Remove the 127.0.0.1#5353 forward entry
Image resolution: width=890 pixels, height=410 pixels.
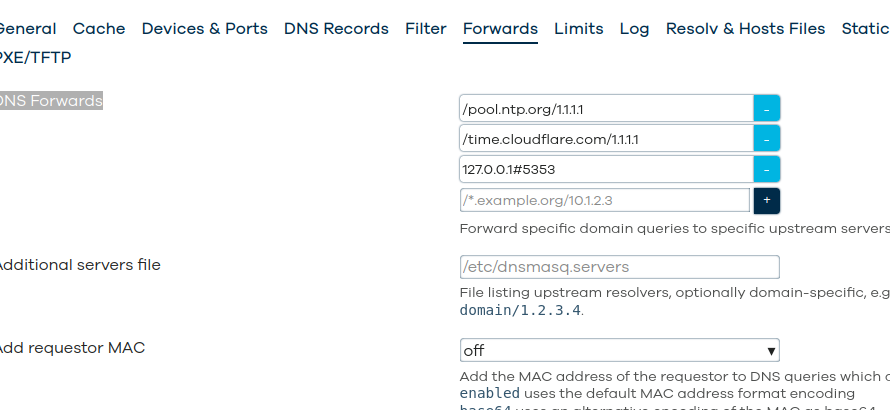pyautogui.click(x=766, y=169)
